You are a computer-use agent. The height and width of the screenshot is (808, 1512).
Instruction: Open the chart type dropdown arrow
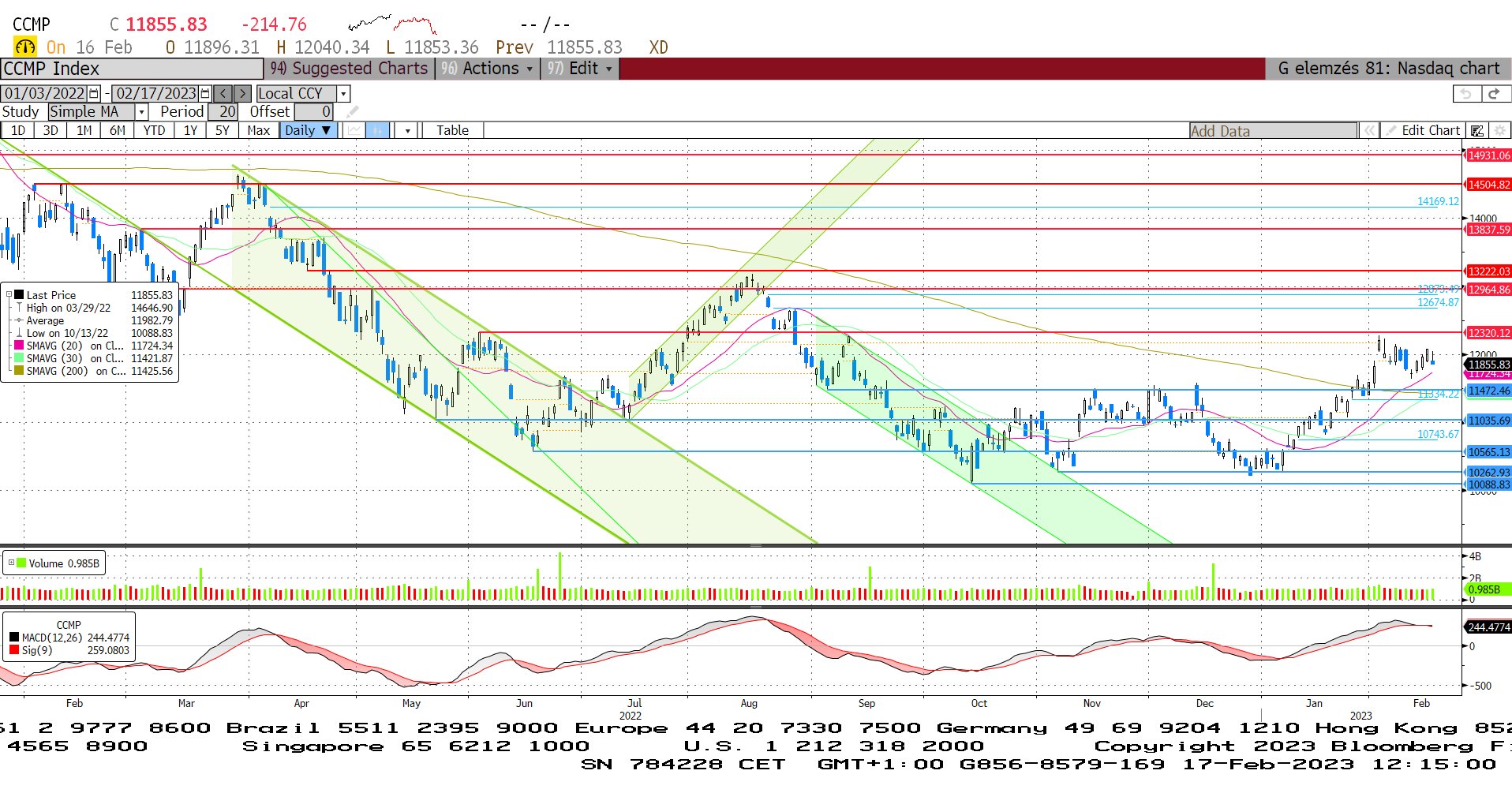(407, 130)
